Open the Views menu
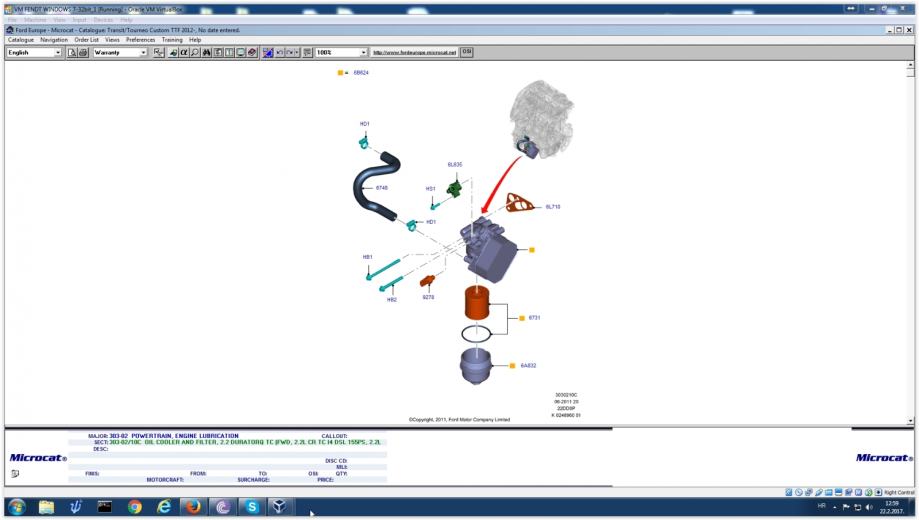The height and width of the screenshot is (520, 919). (x=112, y=40)
